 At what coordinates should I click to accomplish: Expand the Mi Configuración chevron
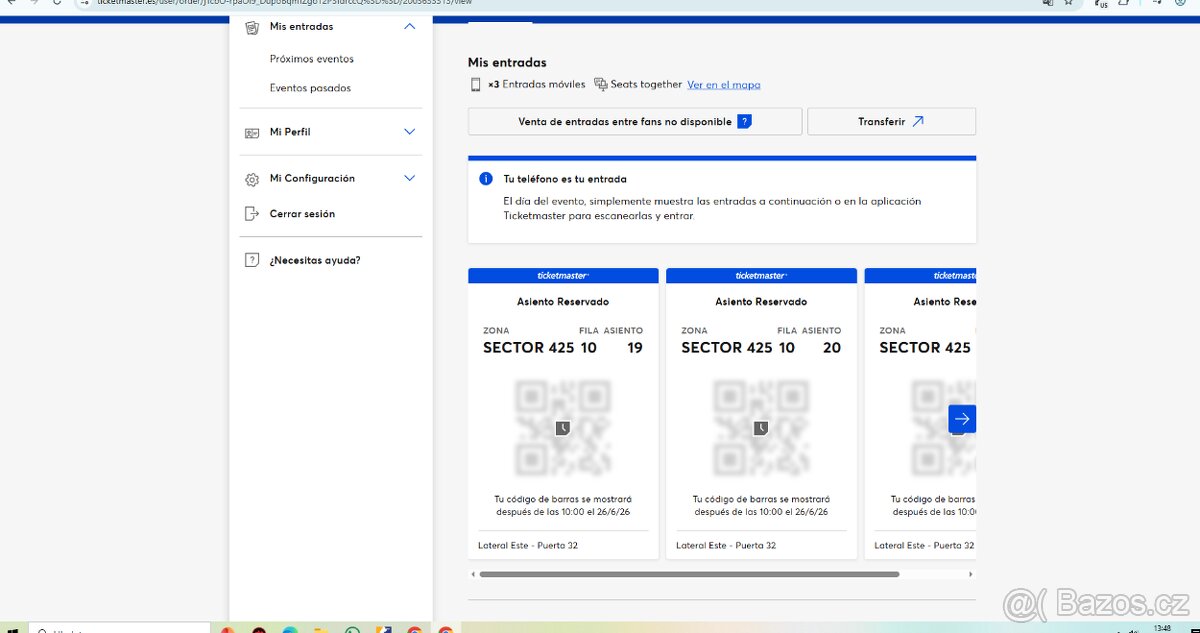tap(409, 179)
